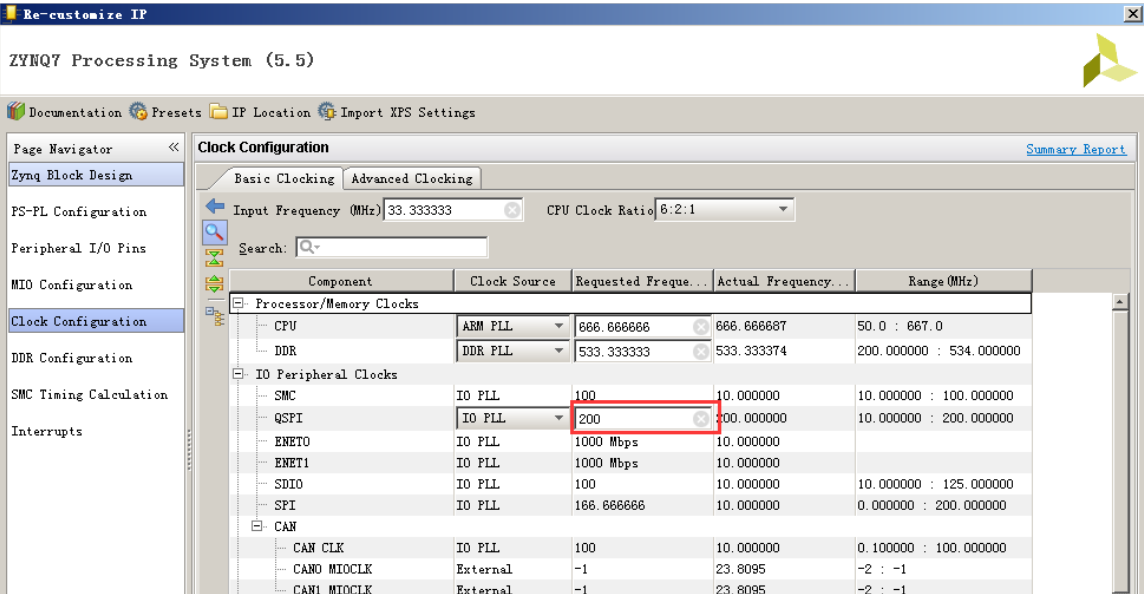Open CPU Clock Ratio dropdown
1144x594 pixels.
tap(783, 209)
